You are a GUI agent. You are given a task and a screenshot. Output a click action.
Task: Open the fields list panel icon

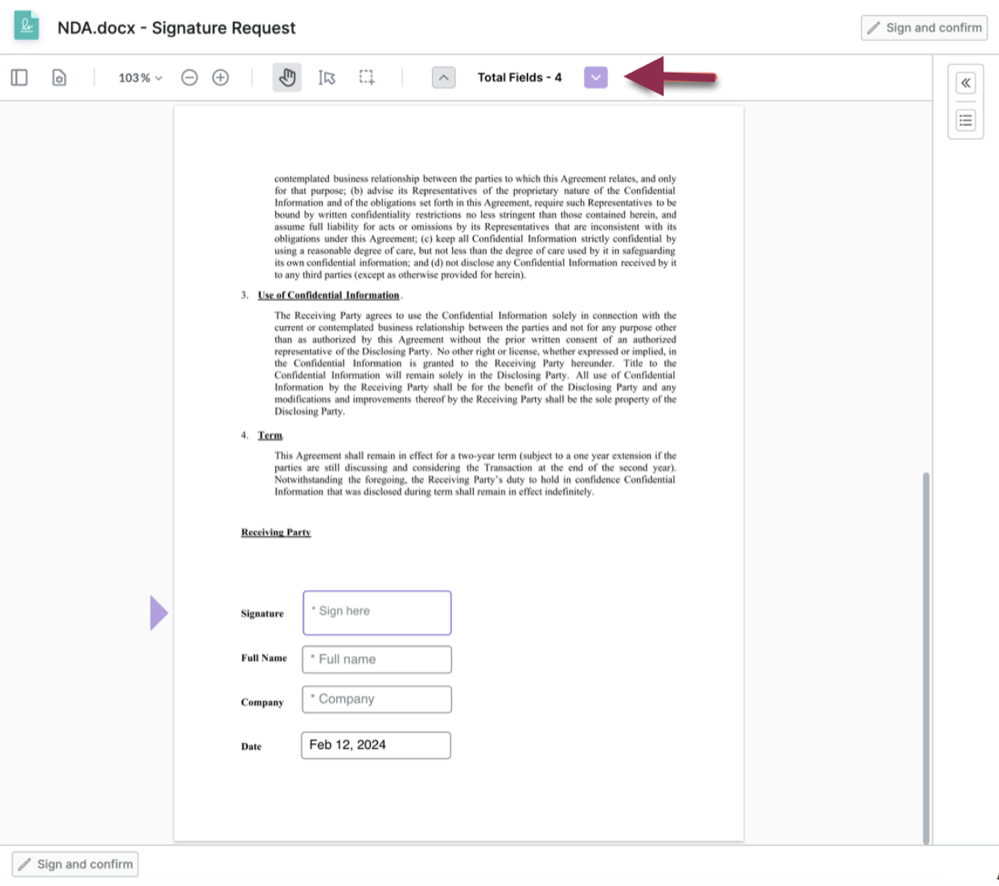coord(964,120)
